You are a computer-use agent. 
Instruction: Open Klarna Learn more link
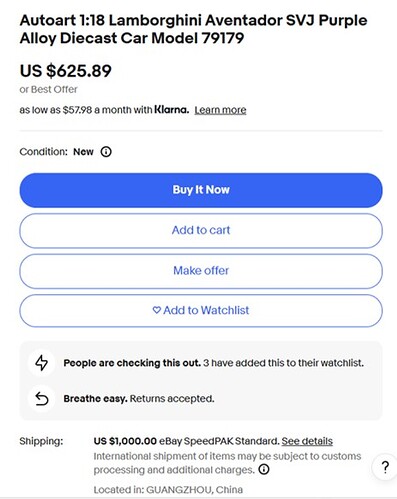220,110
